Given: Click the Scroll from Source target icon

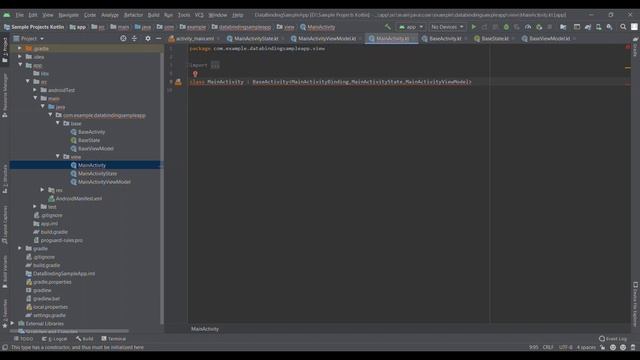Looking at the screenshot, I should [123, 38].
